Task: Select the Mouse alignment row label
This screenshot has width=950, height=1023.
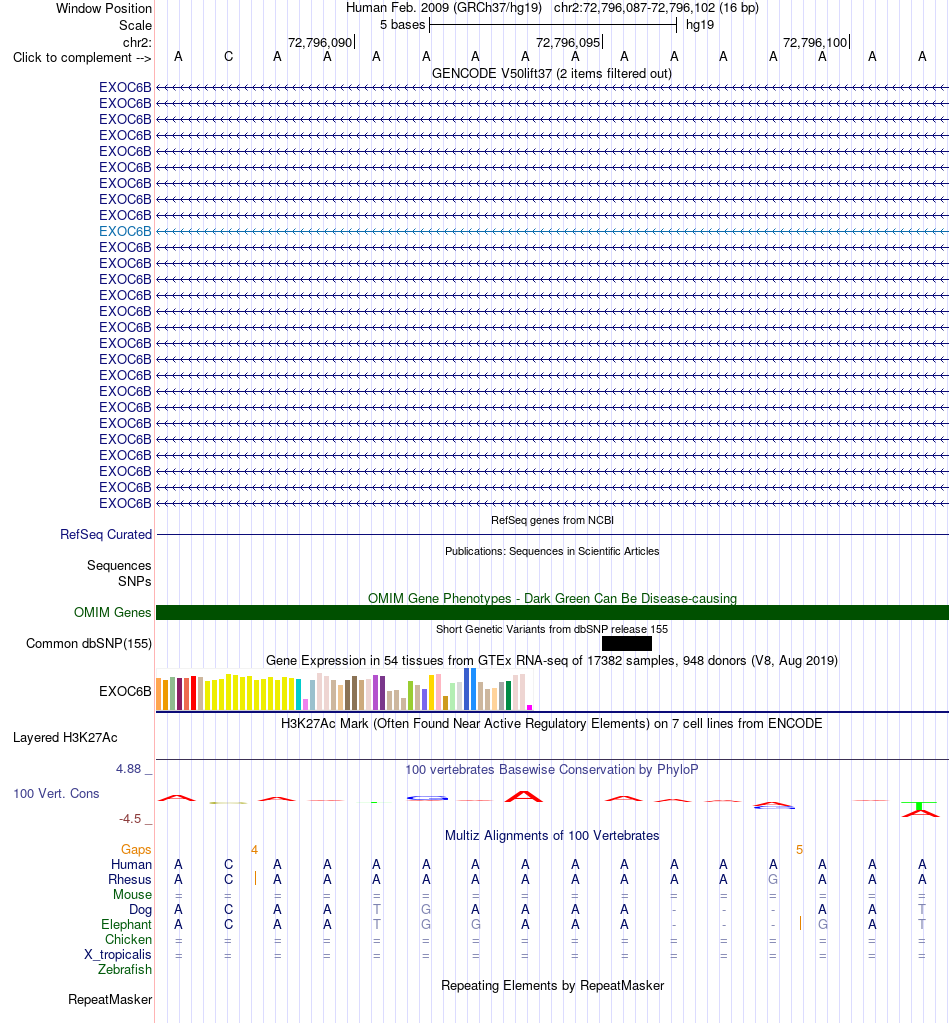Action: [x=132, y=894]
